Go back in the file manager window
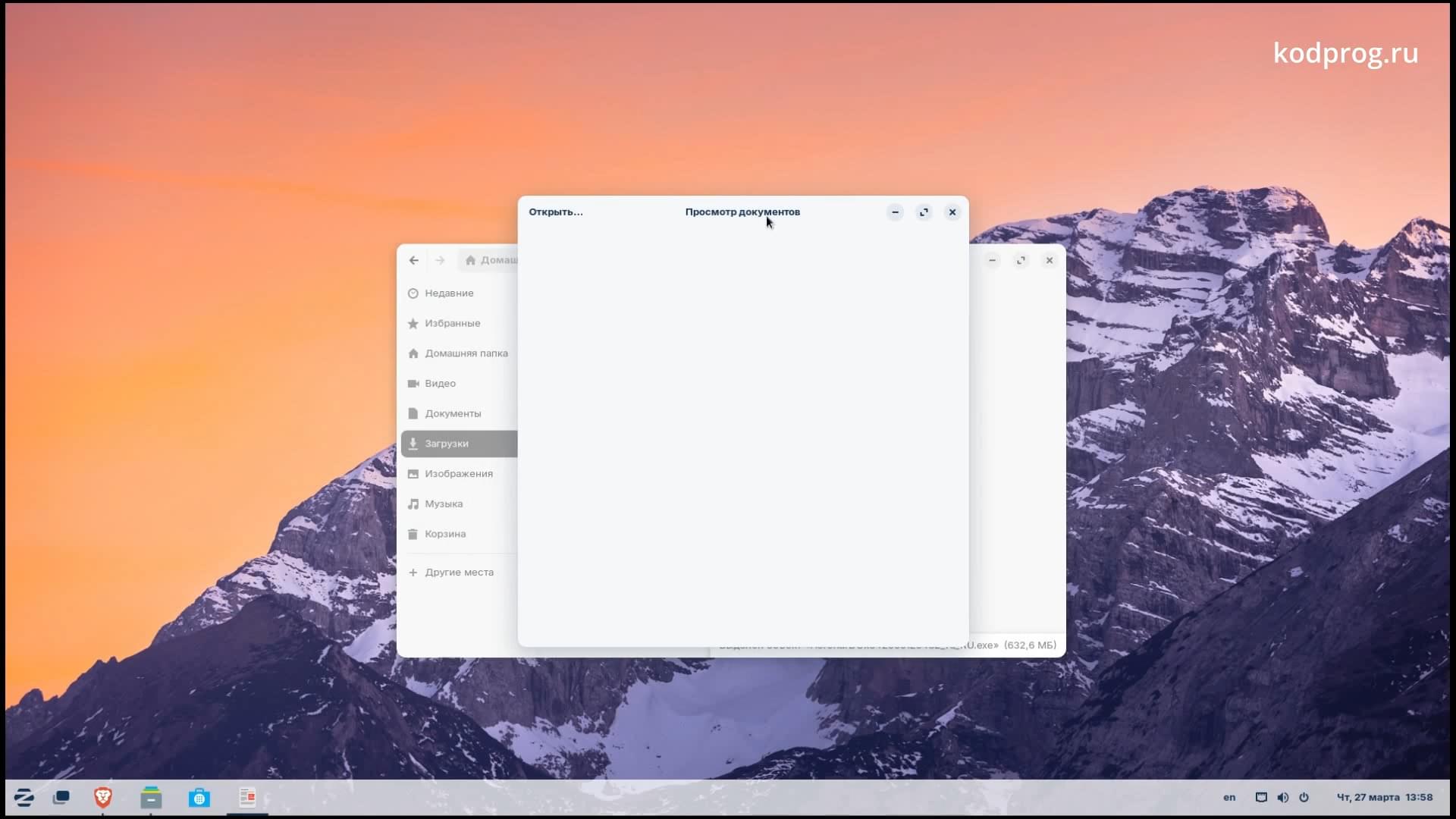1456x819 pixels. coord(414,260)
